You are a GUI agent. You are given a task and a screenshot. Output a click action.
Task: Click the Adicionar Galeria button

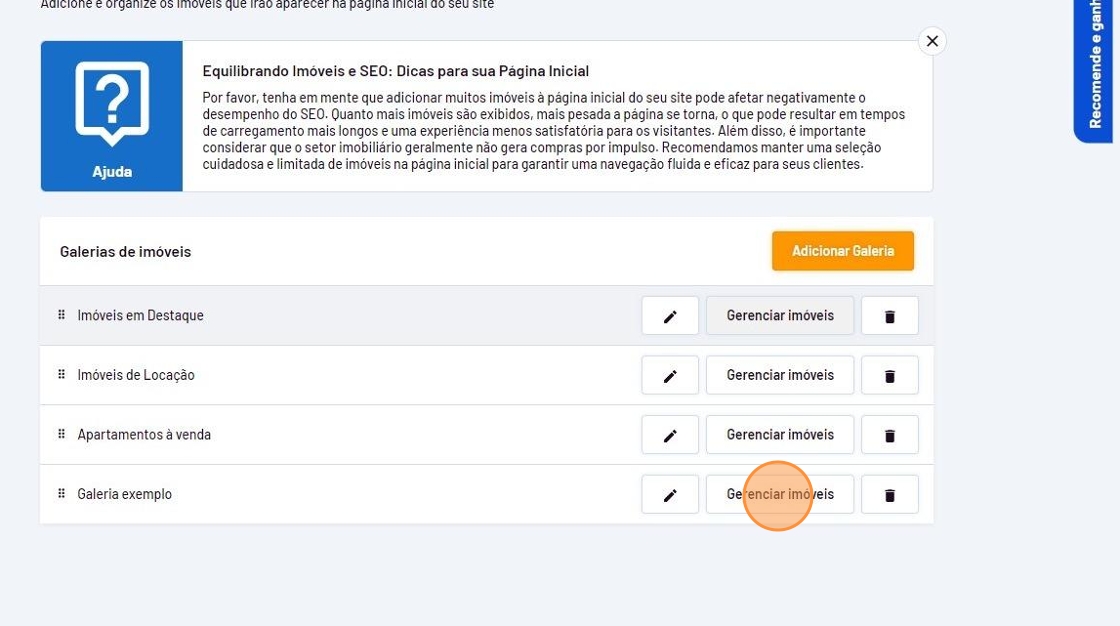pyautogui.click(x=842, y=251)
